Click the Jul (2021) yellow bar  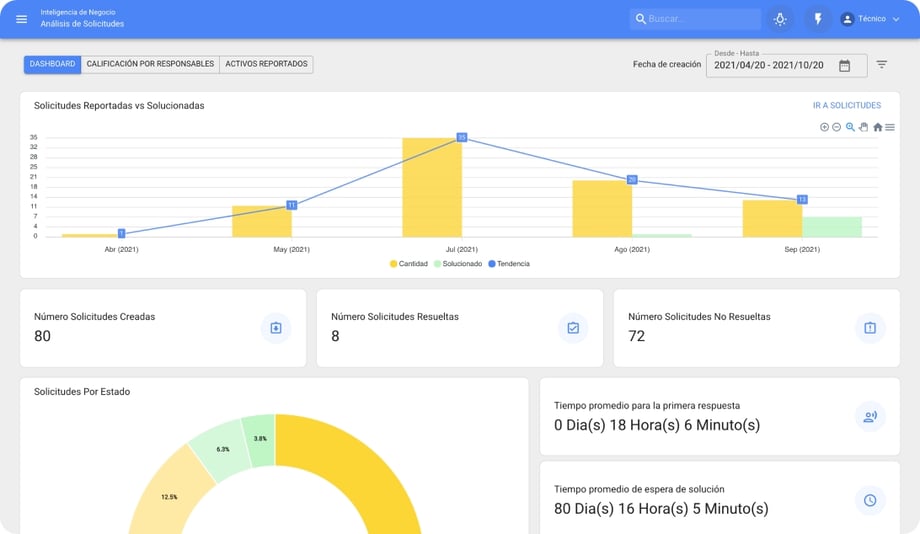click(x=432, y=188)
